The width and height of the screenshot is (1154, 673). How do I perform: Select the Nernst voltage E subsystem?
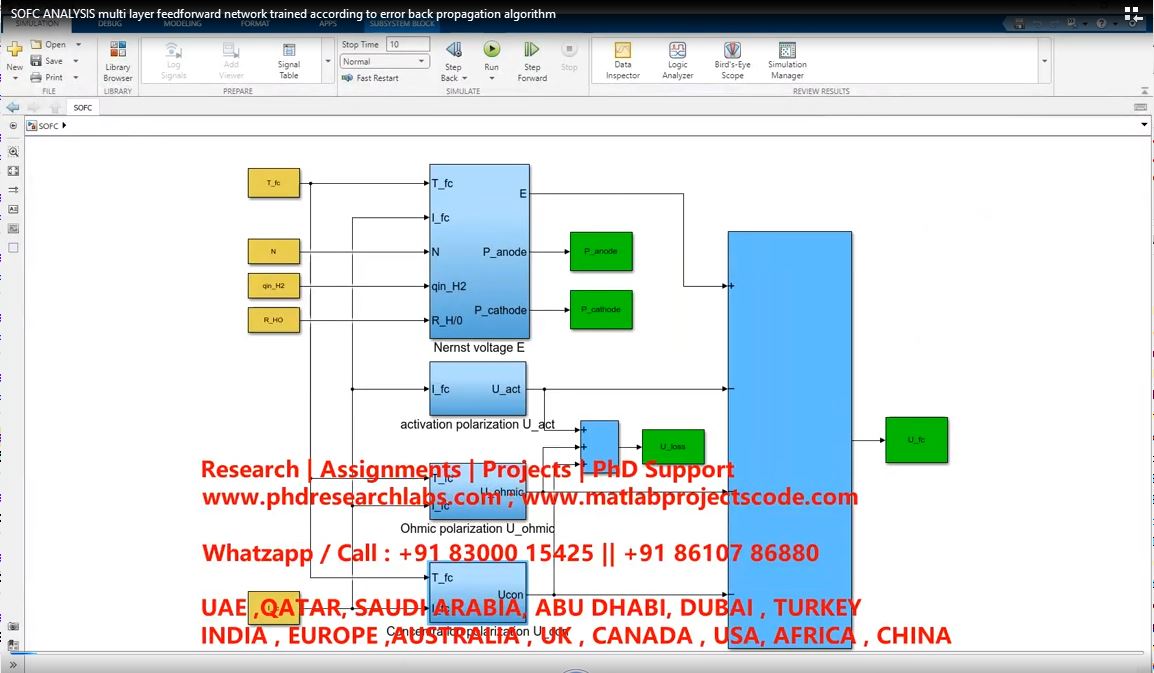coord(479,251)
